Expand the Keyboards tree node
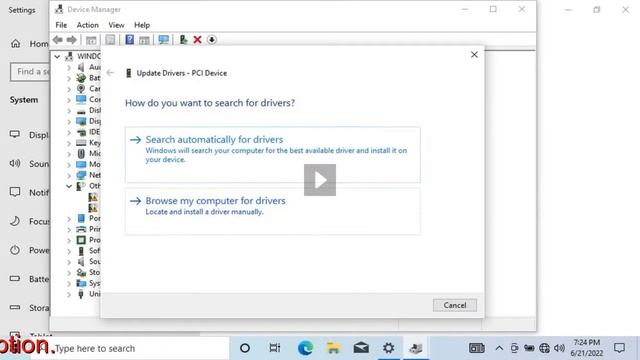Image resolution: width=640 pixels, height=360 pixels. pyautogui.click(x=69, y=143)
